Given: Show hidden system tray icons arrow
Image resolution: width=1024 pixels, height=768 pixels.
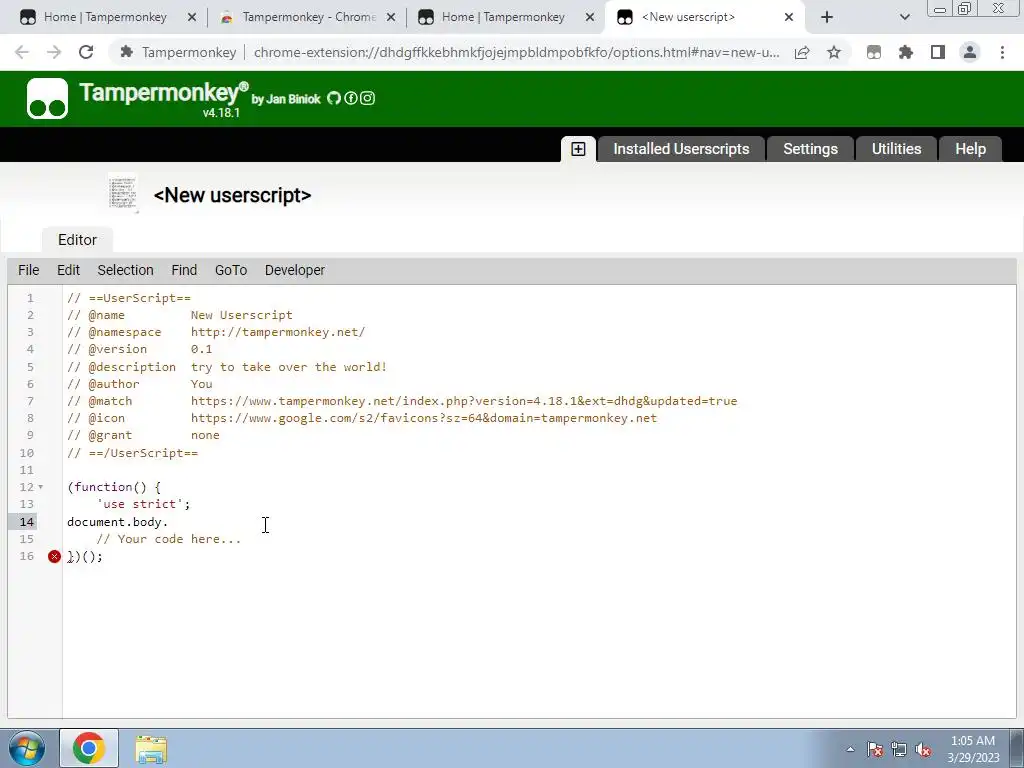Looking at the screenshot, I should point(850,749).
